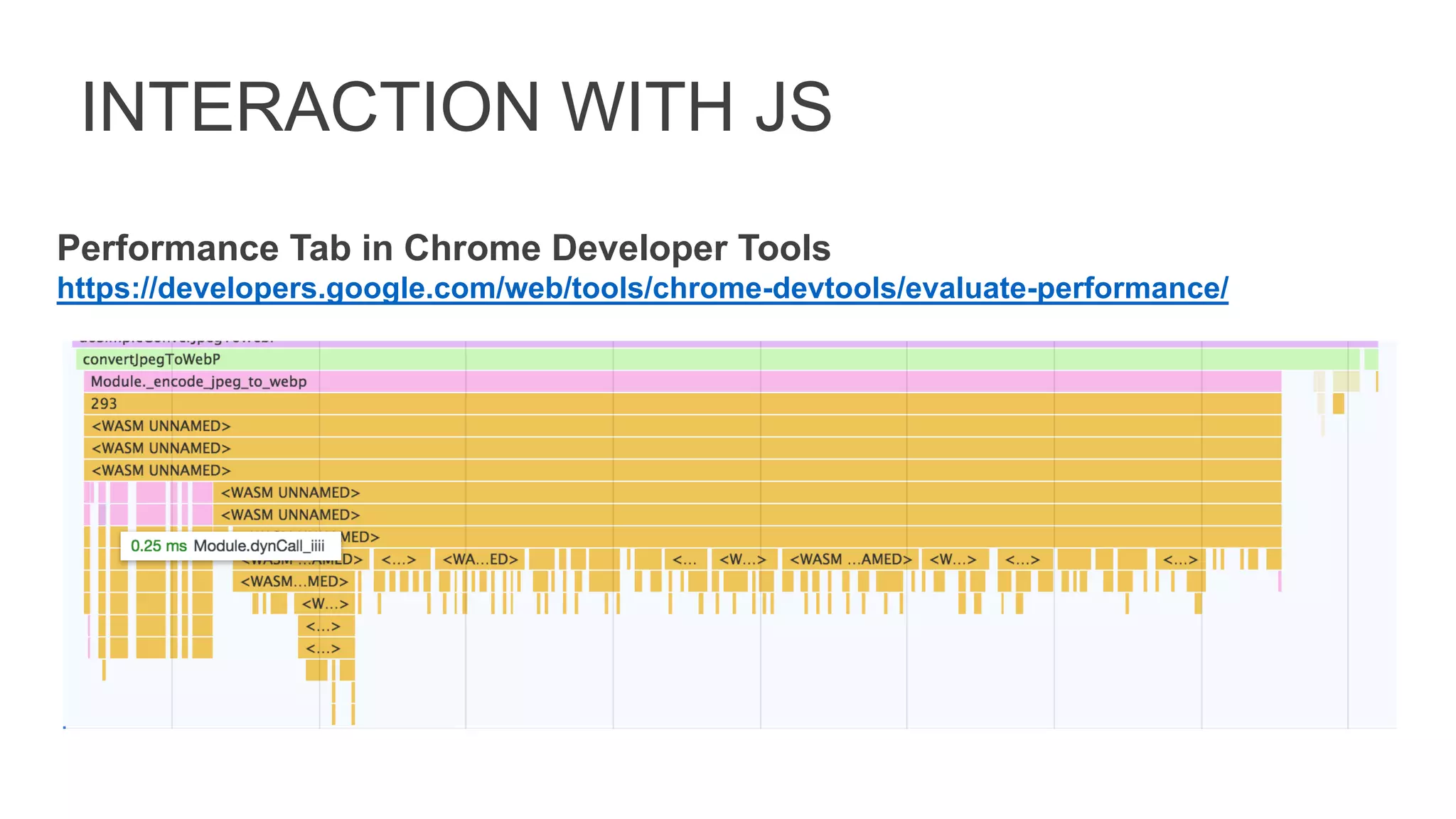Viewport: 1456px width, 819px height.
Task: Select the small orange block at far right
Action: click(1338, 404)
